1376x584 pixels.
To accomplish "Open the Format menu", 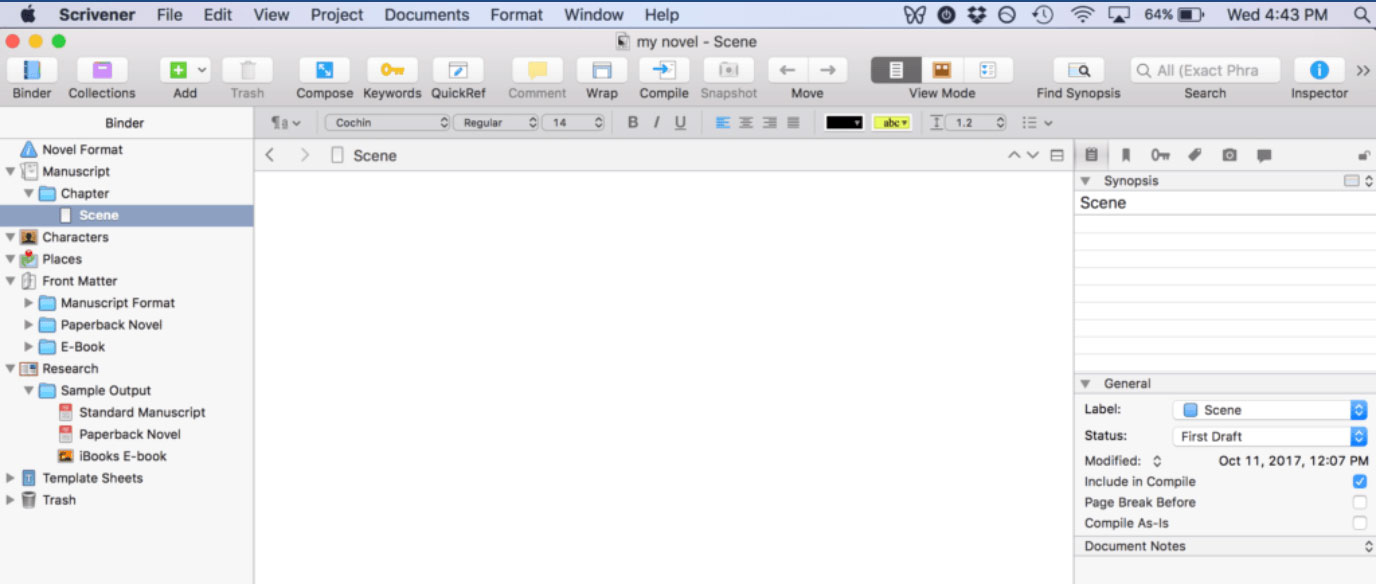I will tap(516, 15).
